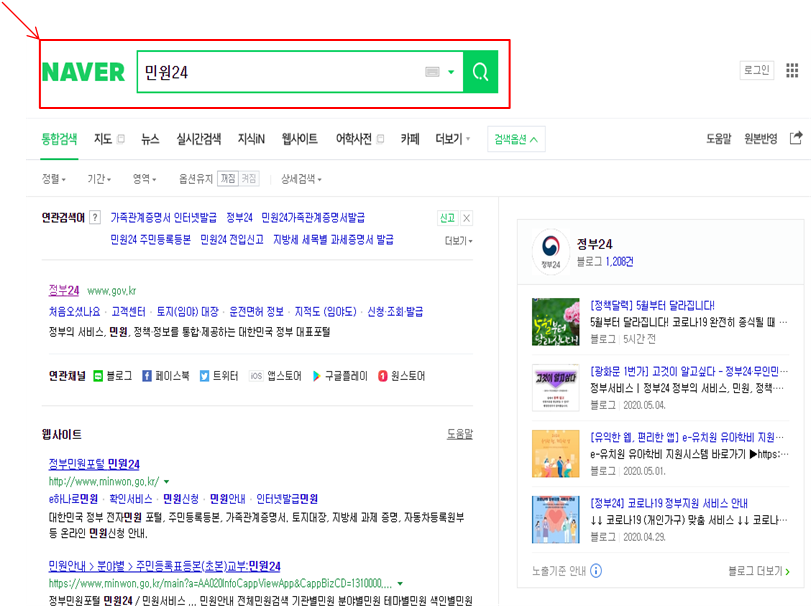Collapse the 검색옵션 panel
Screen dimensions: 811x607
click(x=516, y=139)
